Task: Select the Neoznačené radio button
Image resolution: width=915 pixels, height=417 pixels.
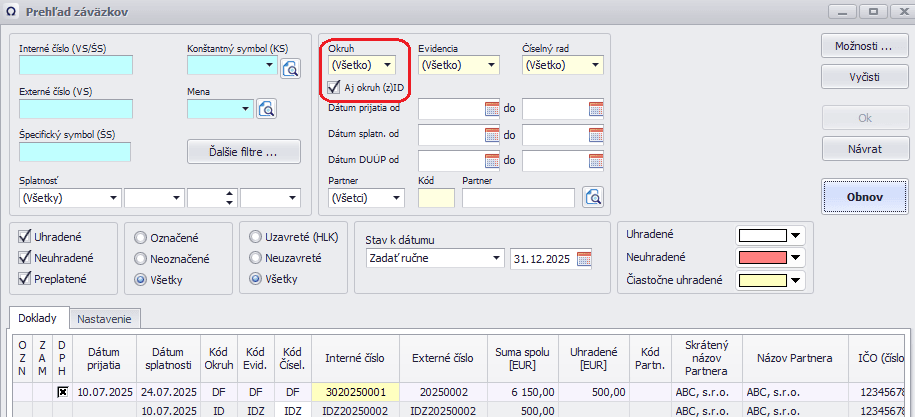Action: [x=140, y=259]
